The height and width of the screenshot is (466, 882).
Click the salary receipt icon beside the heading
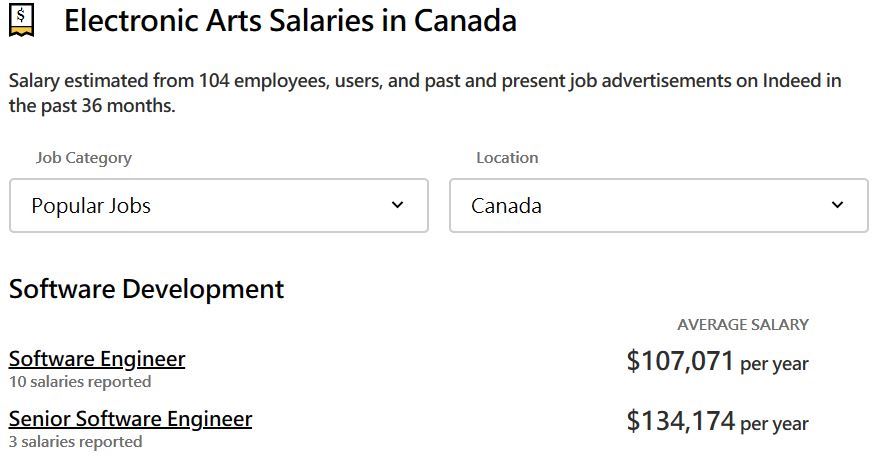[x=21, y=20]
